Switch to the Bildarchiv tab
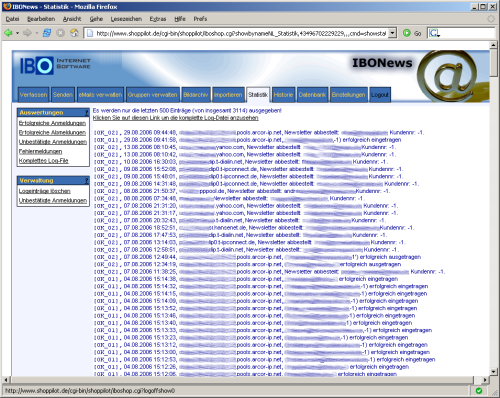Image resolution: width=500 pixels, height=398 pixels. pyautogui.click(x=196, y=95)
